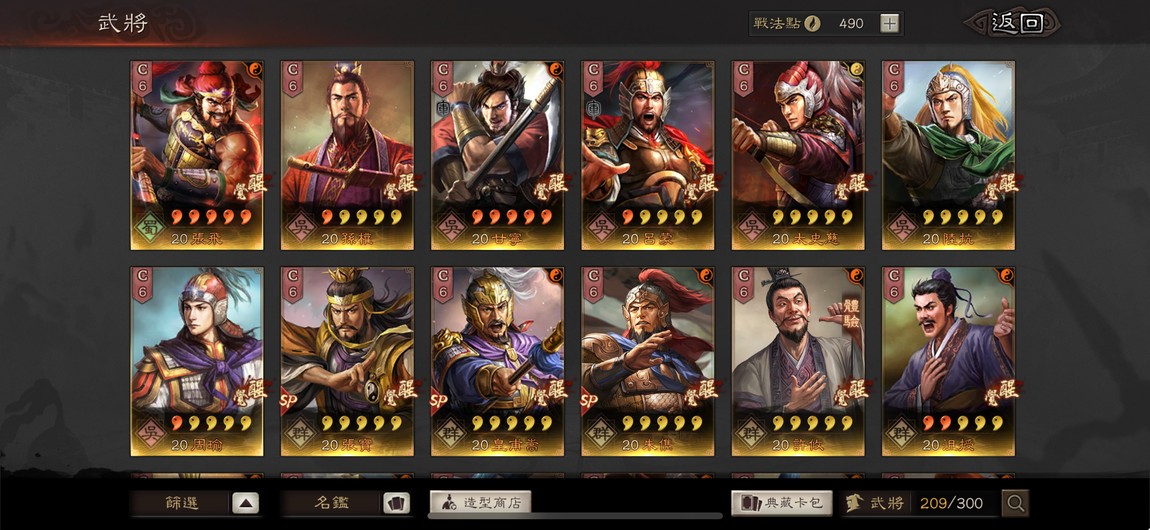
Task: Click the SP badge on 張寶's card
Action: pyautogui.click(x=288, y=401)
